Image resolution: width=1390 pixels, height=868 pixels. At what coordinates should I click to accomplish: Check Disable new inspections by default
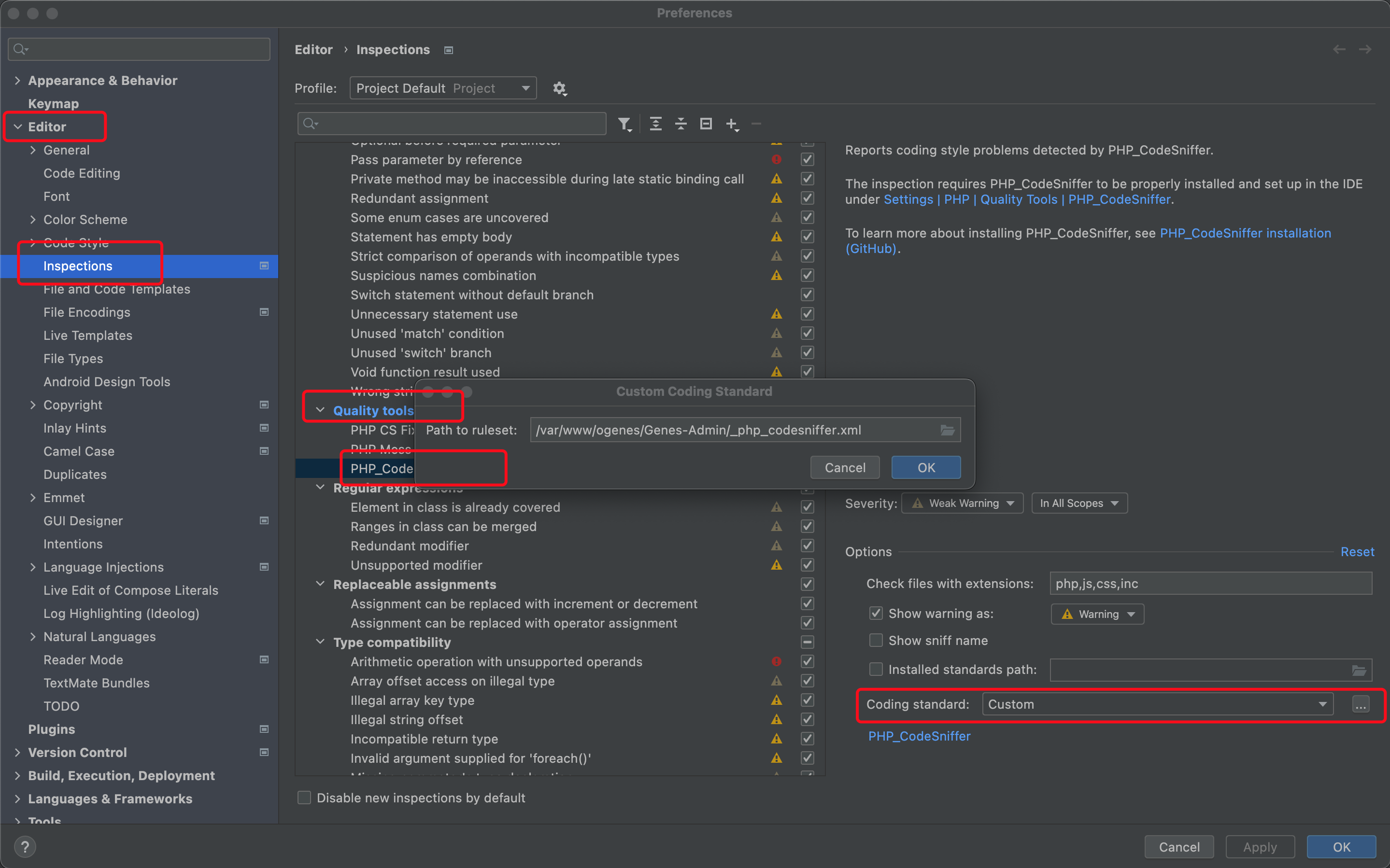[x=304, y=798]
